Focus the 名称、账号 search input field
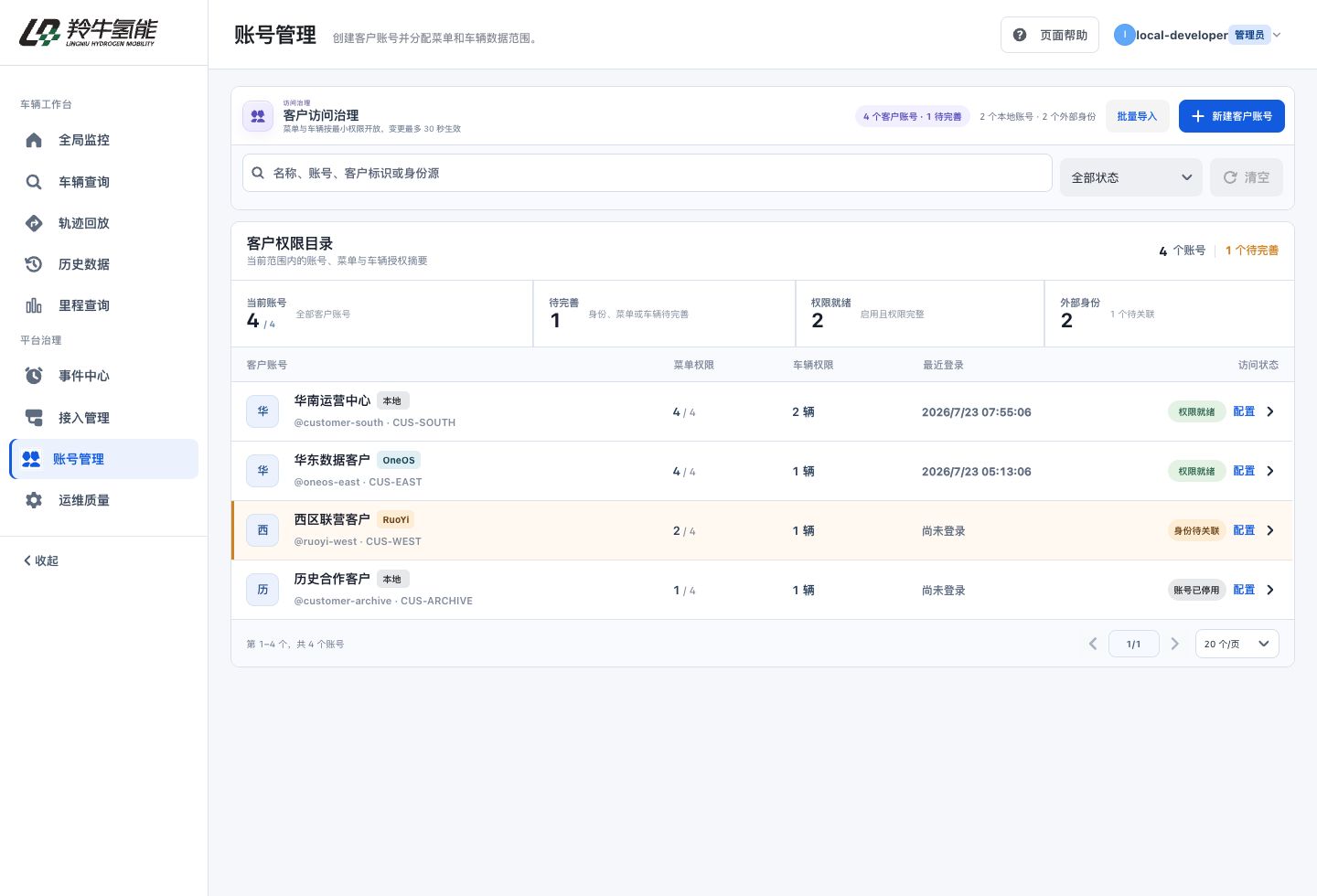Image resolution: width=1317 pixels, height=896 pixels. tap(648, 173)
